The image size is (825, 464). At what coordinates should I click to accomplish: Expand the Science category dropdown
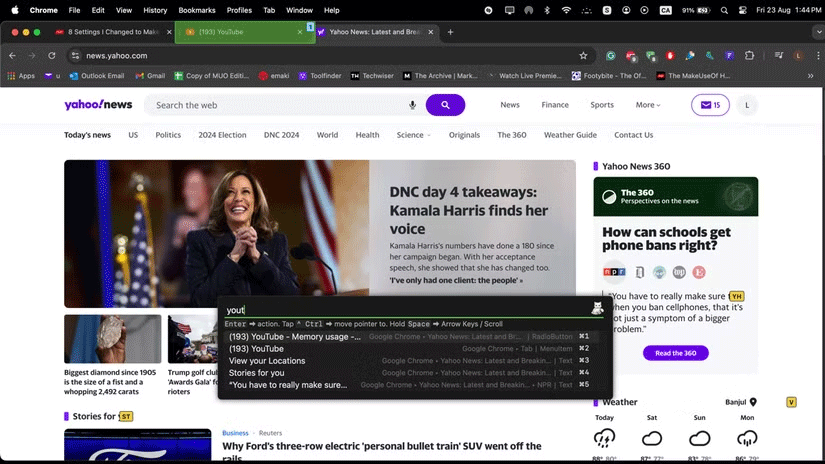click(414, 135)
